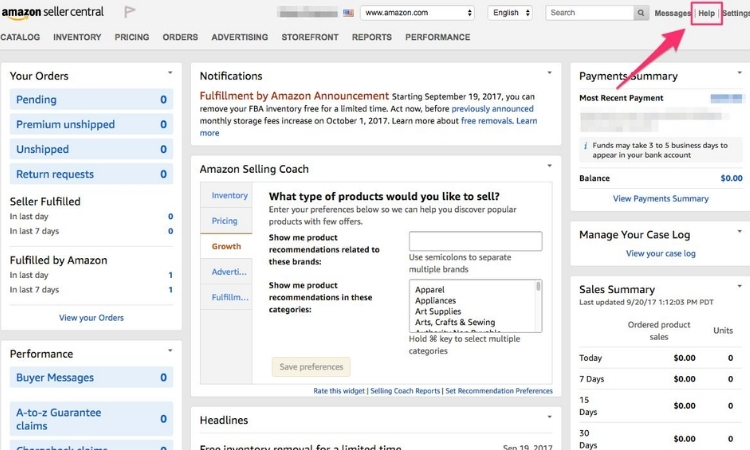750x450 pixels.
Task: Click the Save preferences button
Action: pyautogui.click(x=311, y=367)
